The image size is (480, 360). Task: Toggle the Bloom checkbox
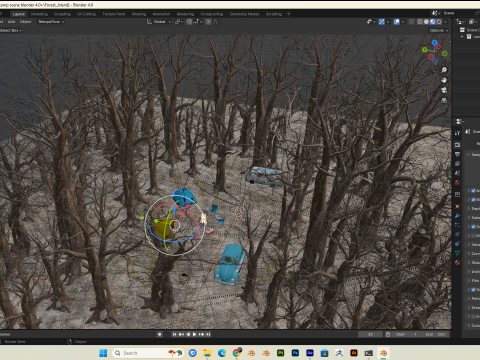(x=473, y=200)
